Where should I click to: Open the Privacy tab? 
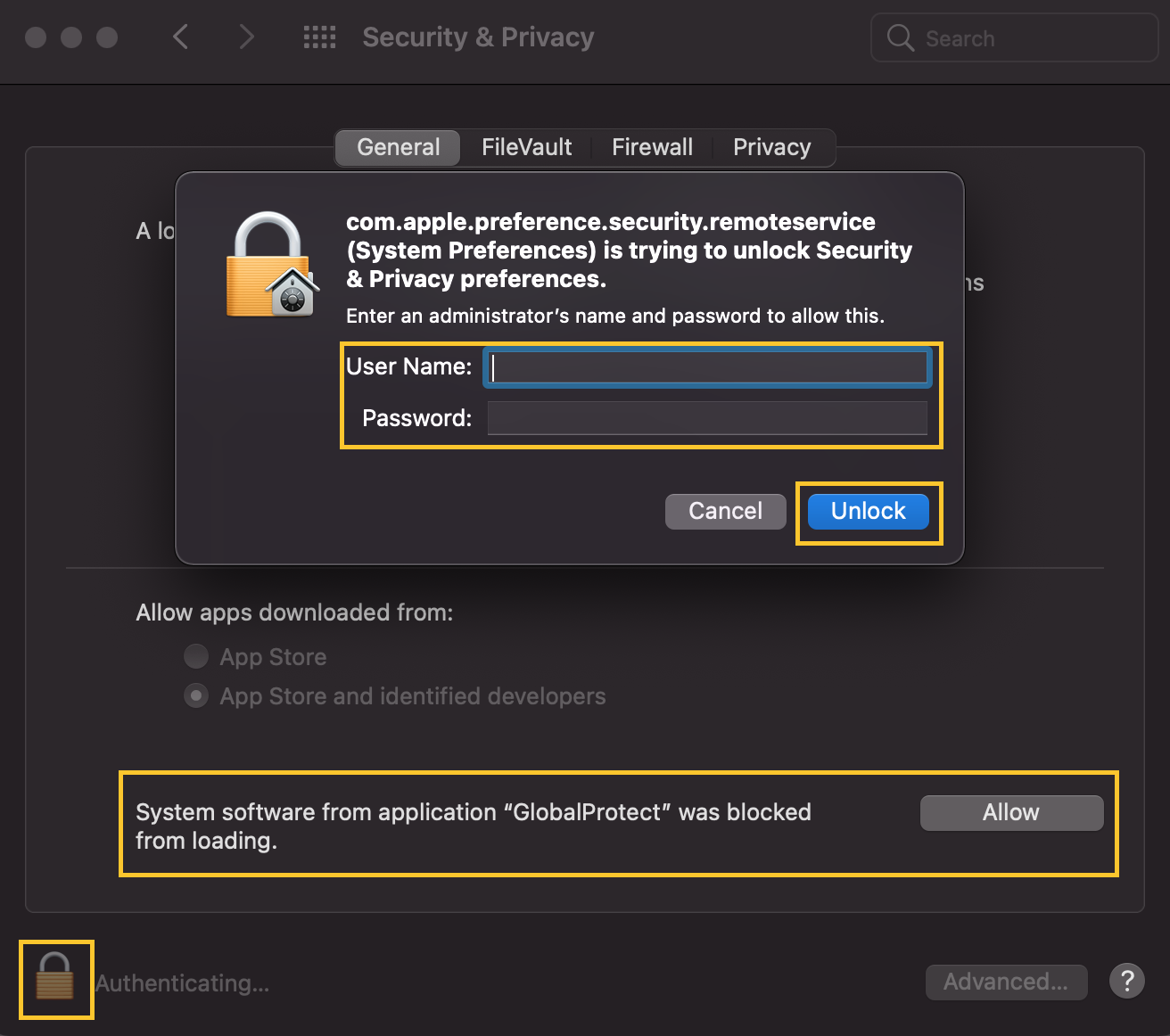[771, 147]
